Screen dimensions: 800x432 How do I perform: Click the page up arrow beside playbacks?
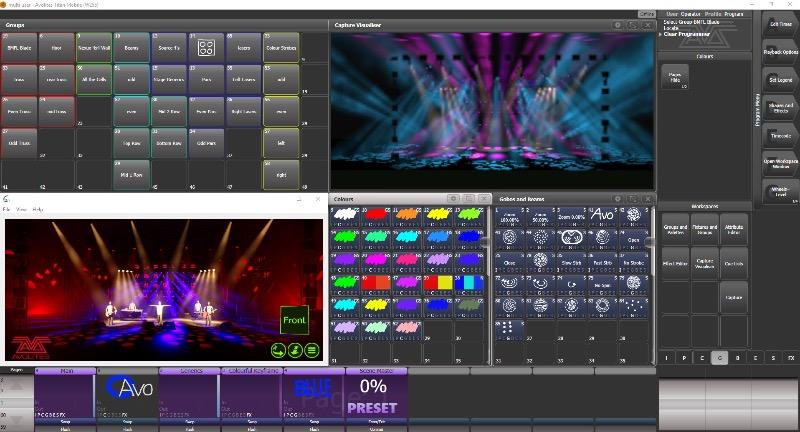16,385
